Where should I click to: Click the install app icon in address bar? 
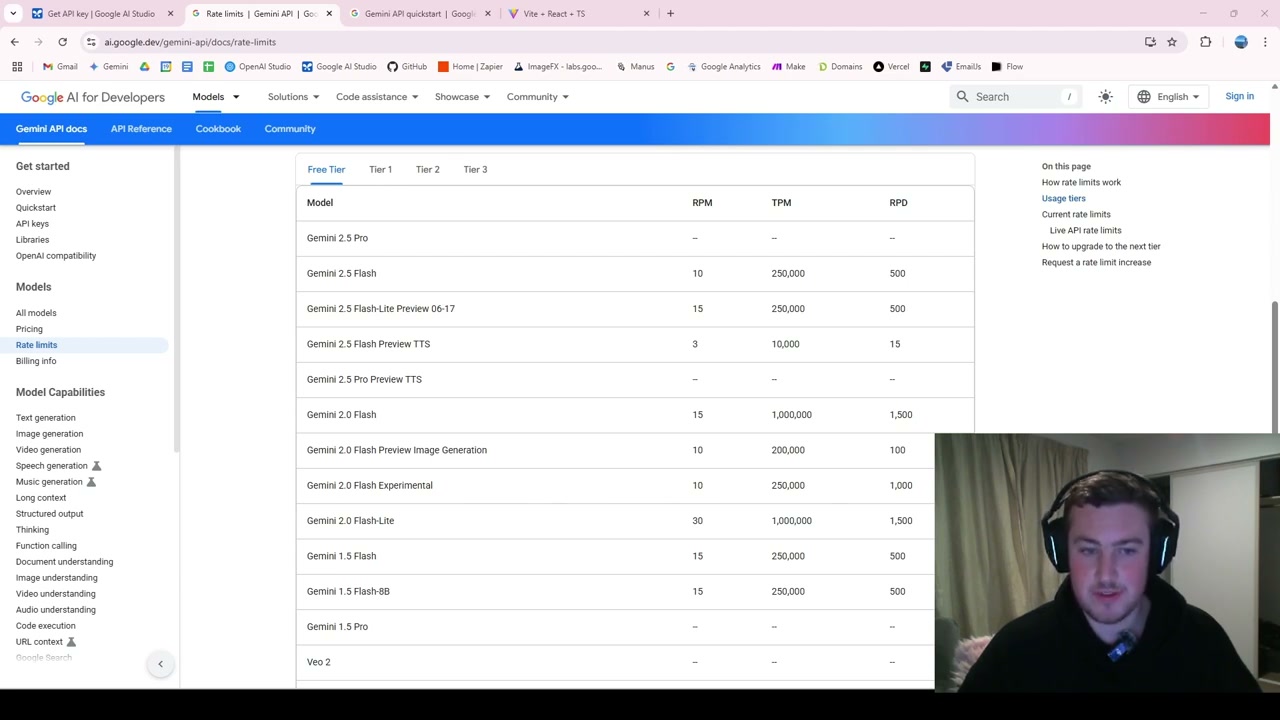(1150, 42)
